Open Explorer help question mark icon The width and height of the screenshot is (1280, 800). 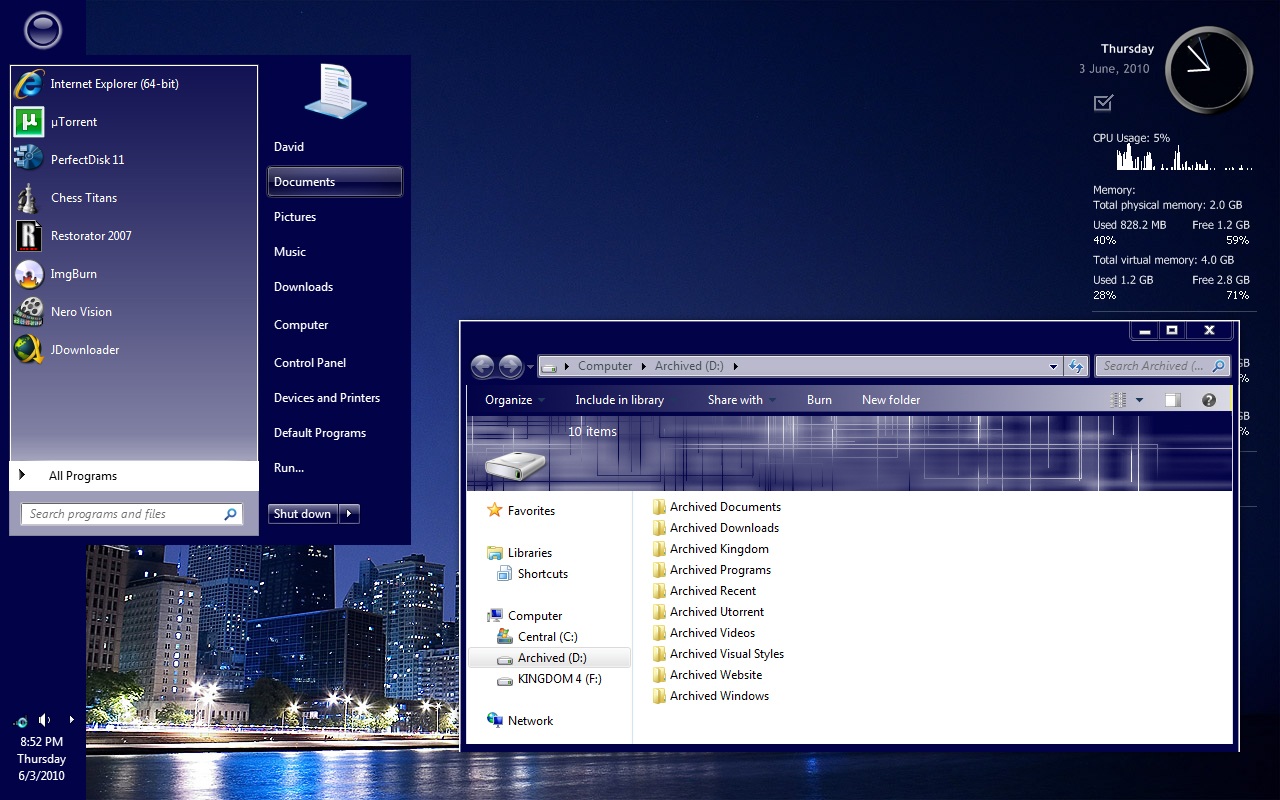(x=1209, y=400)
